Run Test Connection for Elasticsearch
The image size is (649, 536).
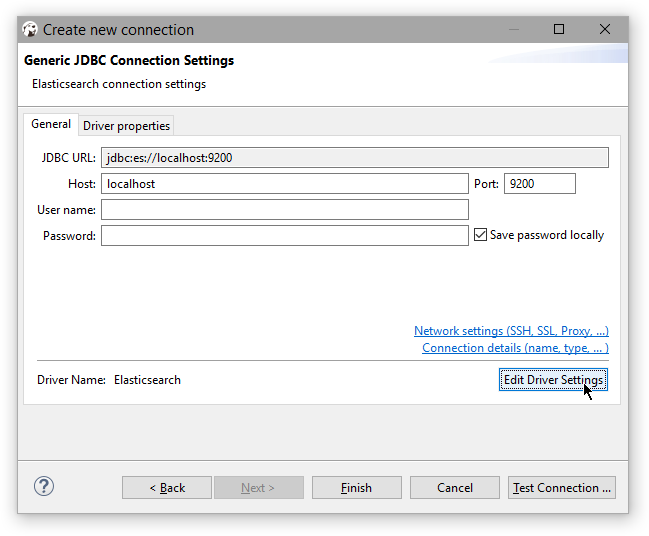[561, 488]
